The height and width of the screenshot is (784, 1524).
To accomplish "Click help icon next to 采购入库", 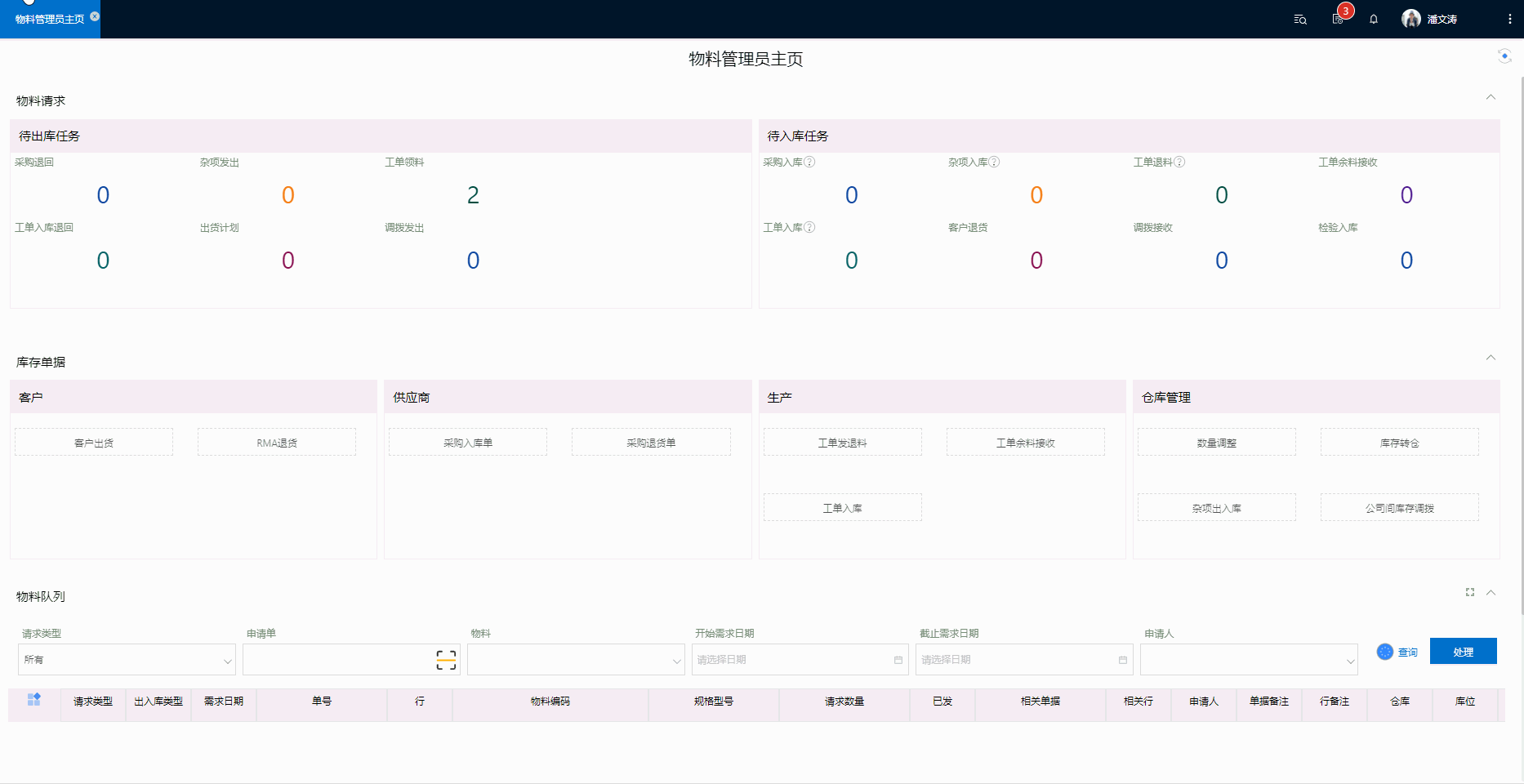I will [x=809, y=162].
